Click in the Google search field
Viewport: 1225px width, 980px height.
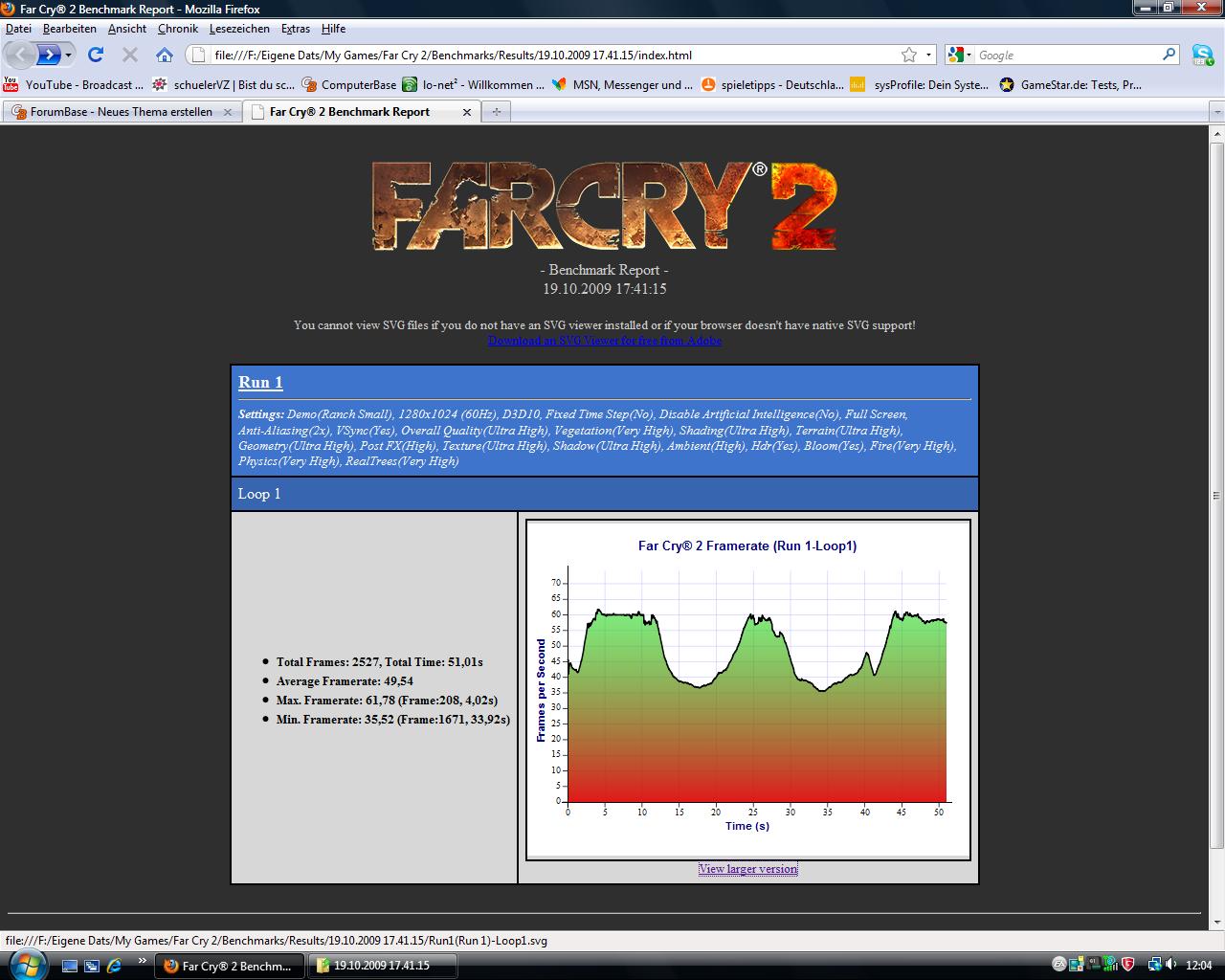pyautogui.click(x=1067, y=56)
